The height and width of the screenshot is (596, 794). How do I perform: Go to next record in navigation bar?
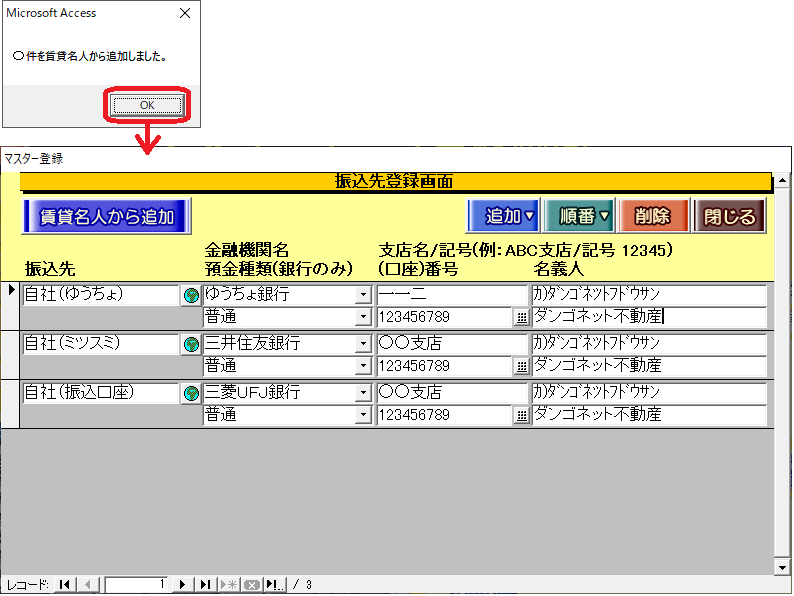pyautogui.click(x=183, y=584)
